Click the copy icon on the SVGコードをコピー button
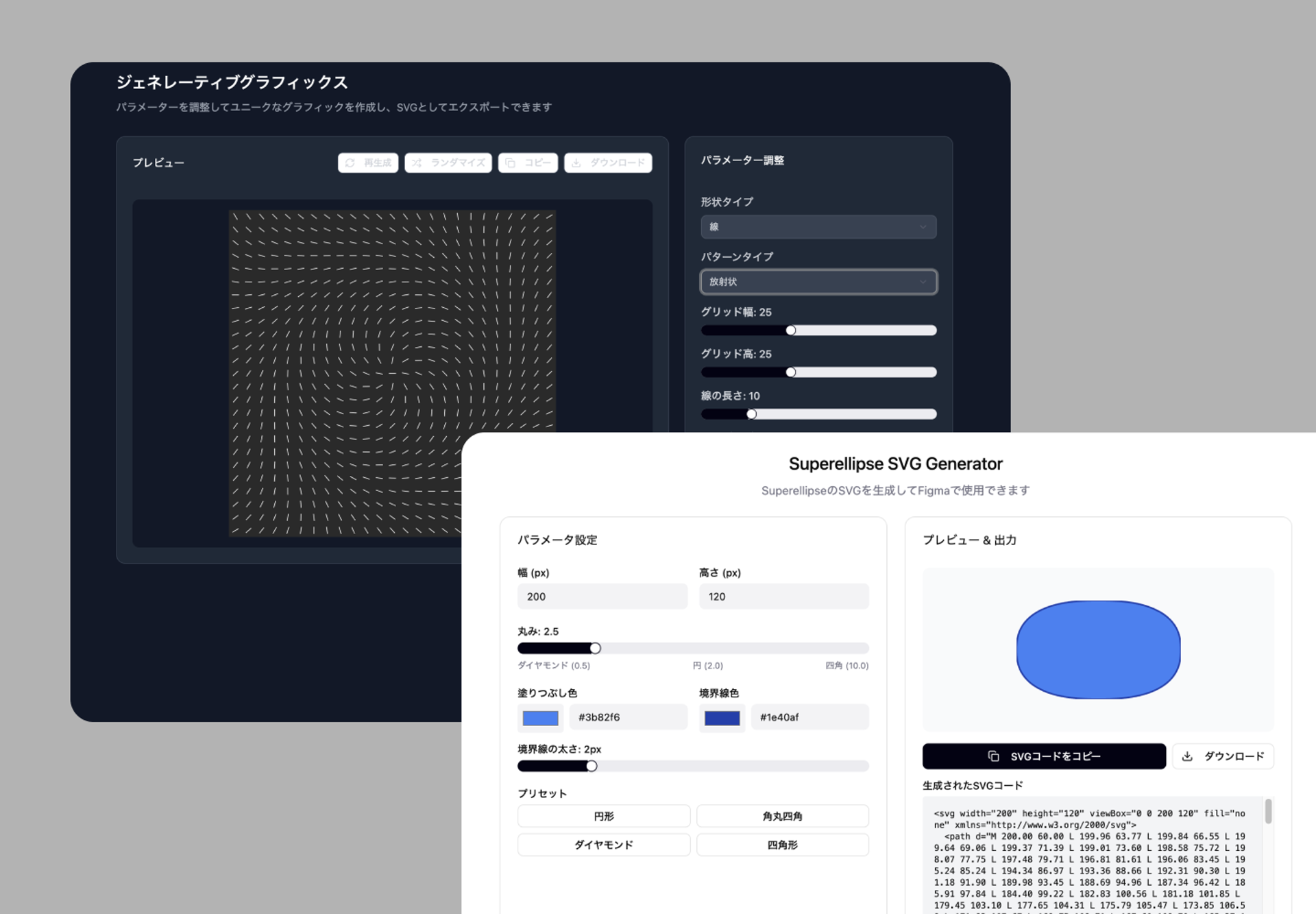This screenshot has width=1316, height=914. pyautogui.click(x=993, y=756)
